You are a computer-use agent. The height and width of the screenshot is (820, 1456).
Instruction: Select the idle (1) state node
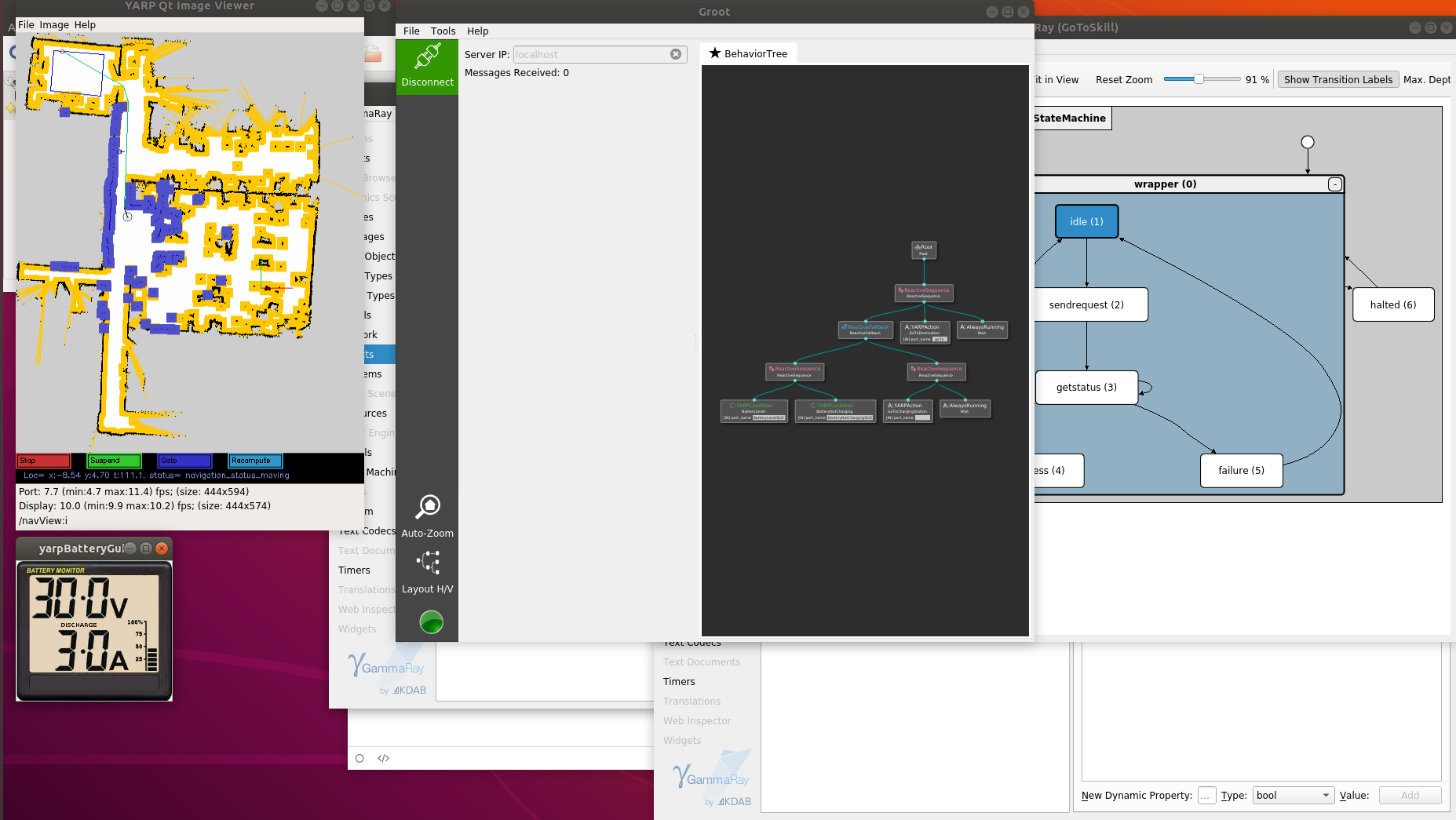click(1086, 220)
